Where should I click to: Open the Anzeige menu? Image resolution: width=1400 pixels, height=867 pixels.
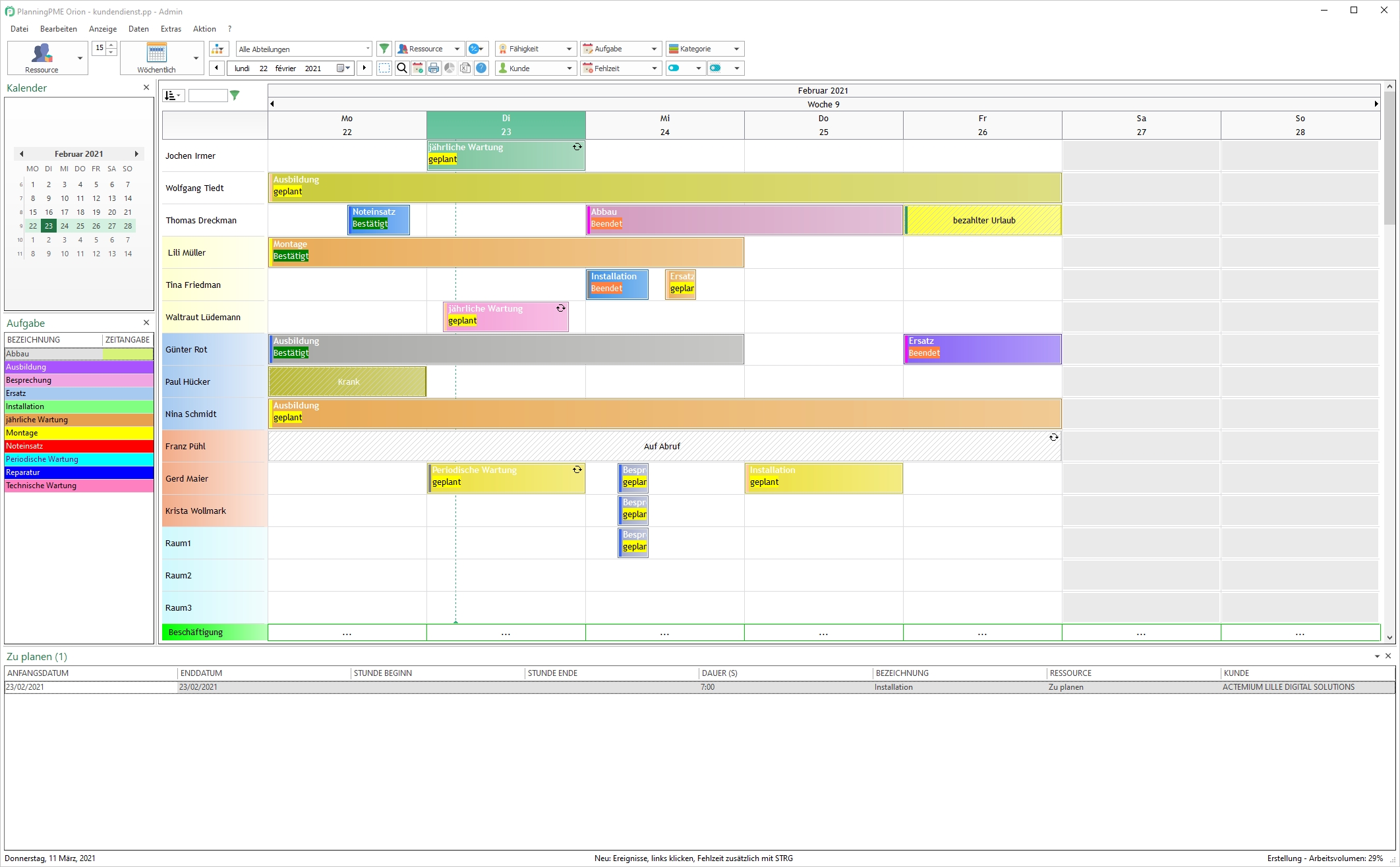pos(103,29)
